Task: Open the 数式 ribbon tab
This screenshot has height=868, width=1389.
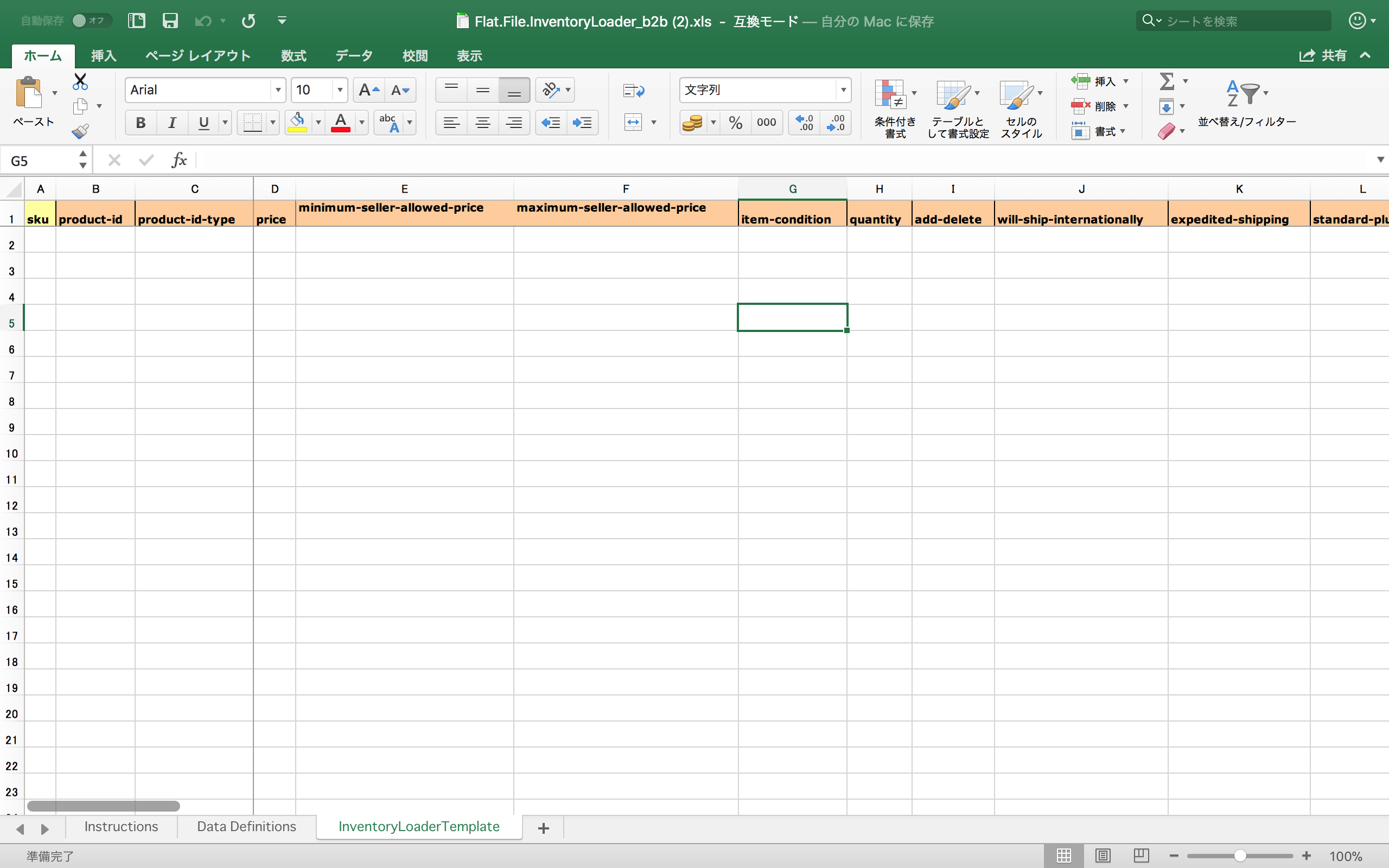Action: pos(294,56)
